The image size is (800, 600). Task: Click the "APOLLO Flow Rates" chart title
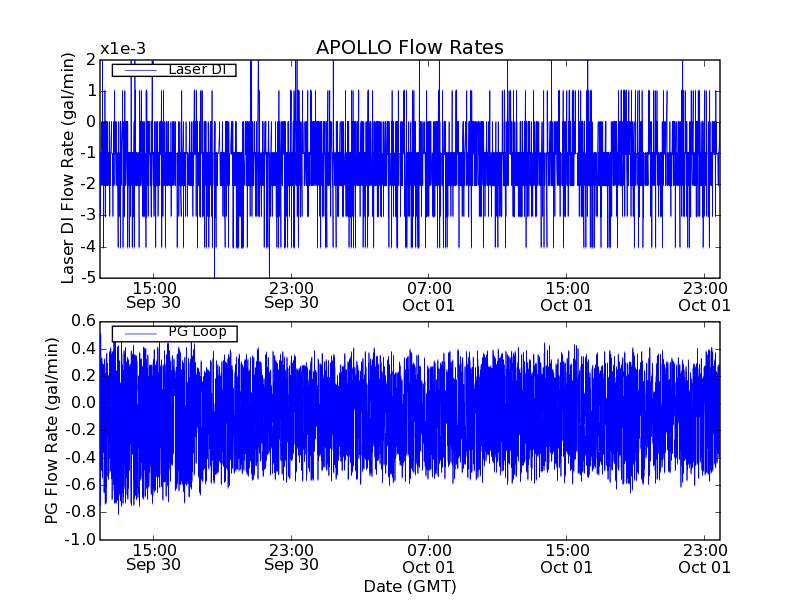pos(410,47)
